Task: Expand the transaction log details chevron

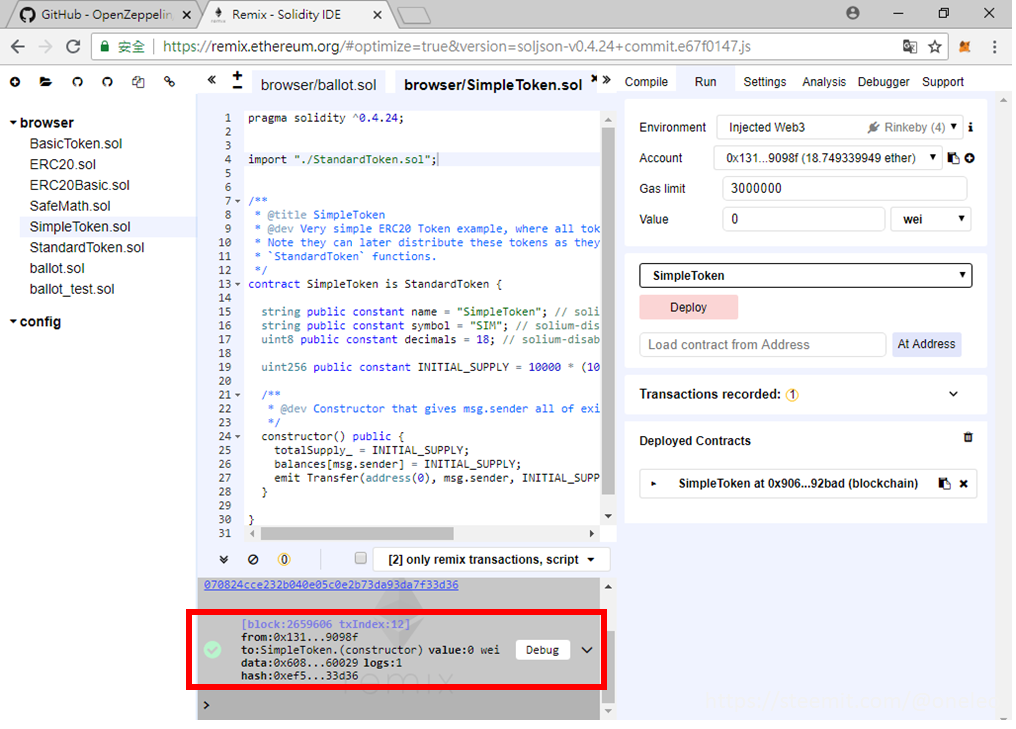Action: (587, 650)
